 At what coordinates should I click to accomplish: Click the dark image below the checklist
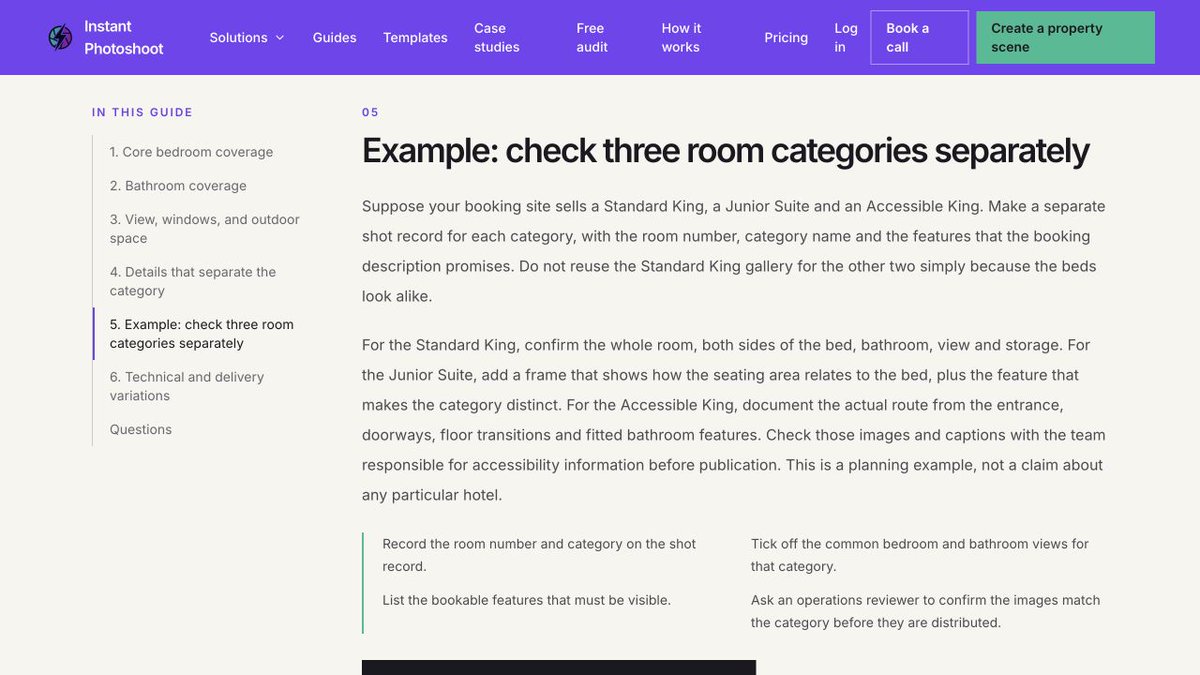[x=559, y=667]
